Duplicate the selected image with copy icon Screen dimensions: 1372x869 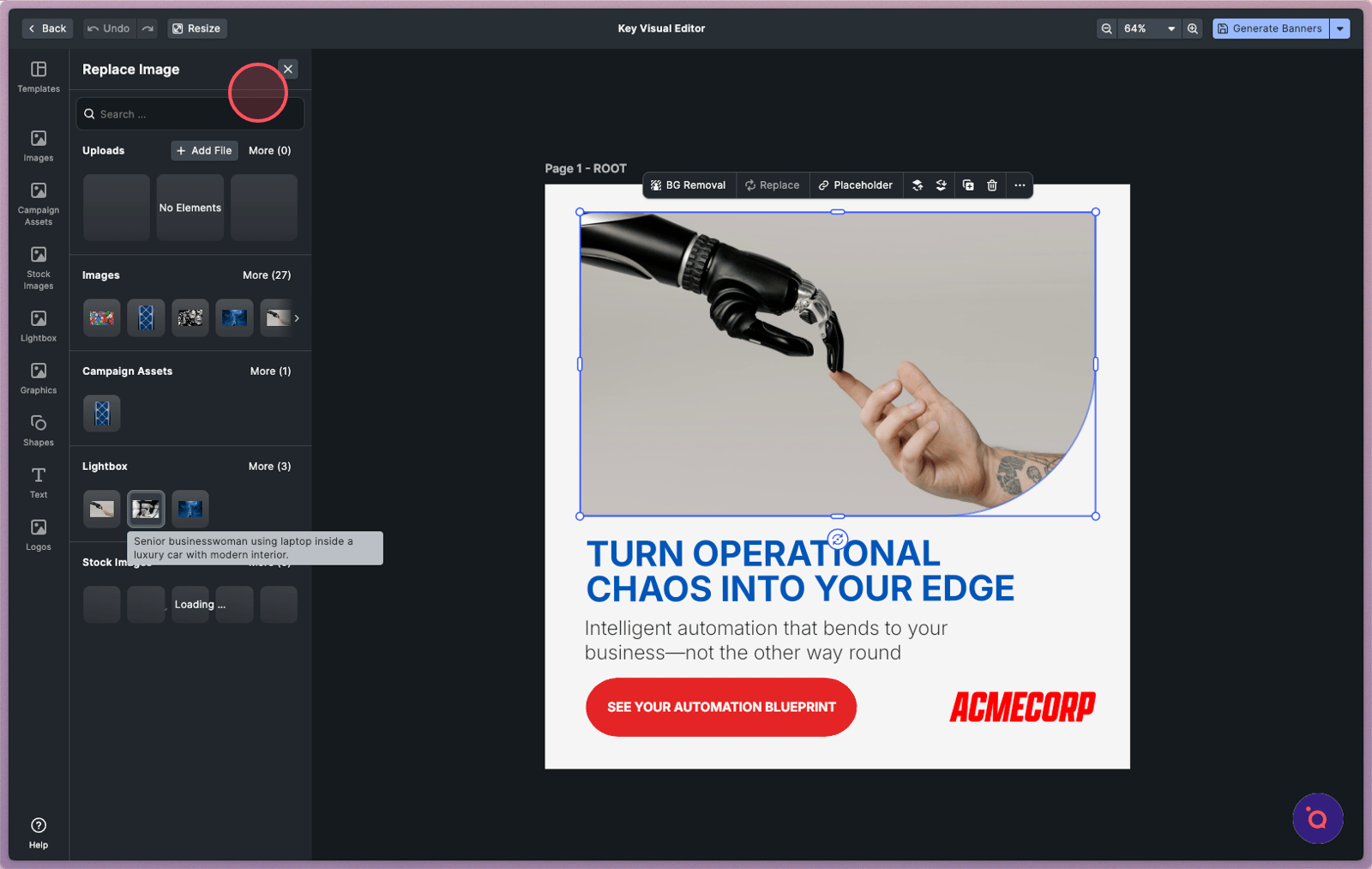pos(968,185)
